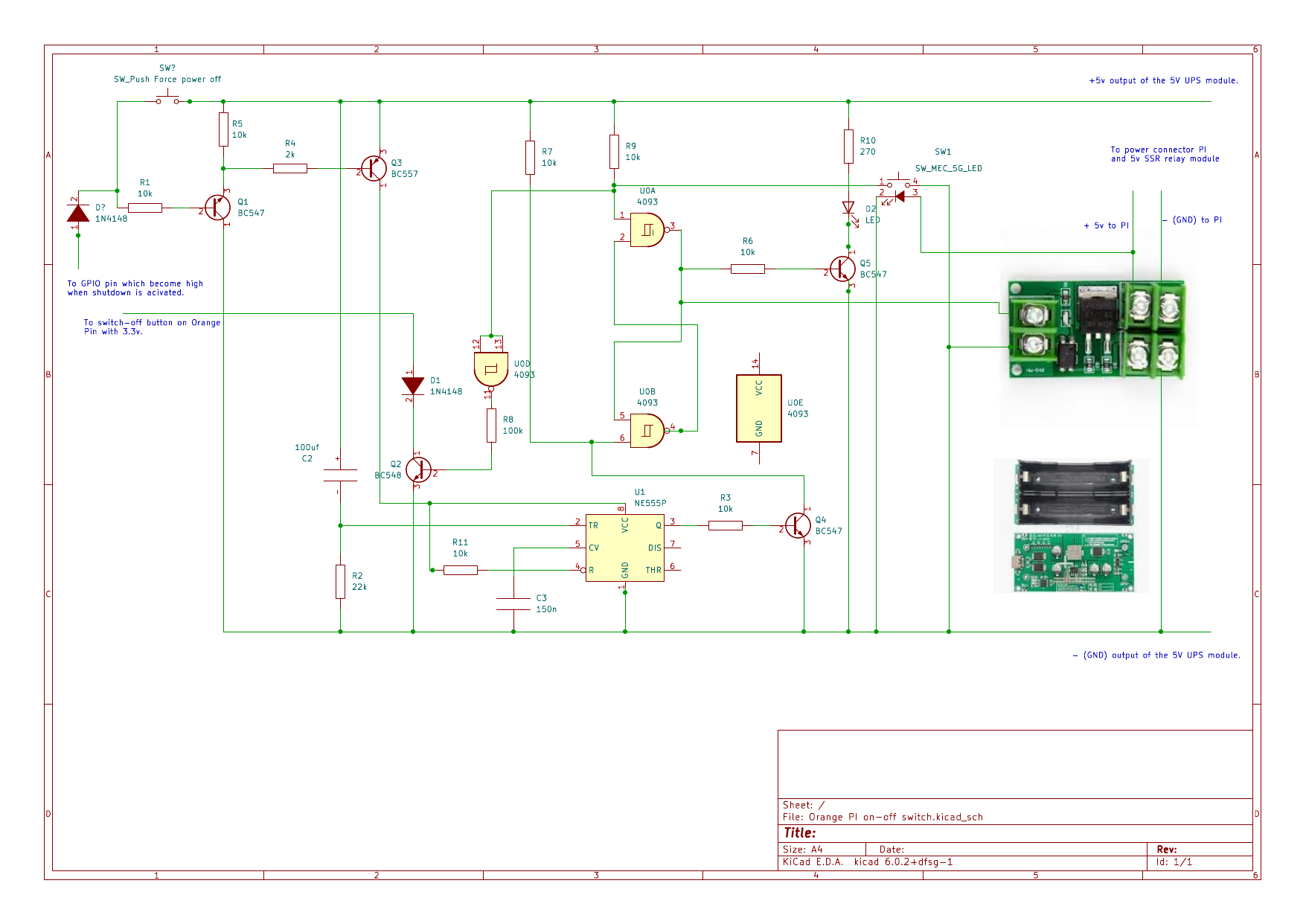The height and width of the screenshot is (924, 1306).
Task: Select resistor R9 10k symbol
Action: pyautogui.click(x=614, y=152)
